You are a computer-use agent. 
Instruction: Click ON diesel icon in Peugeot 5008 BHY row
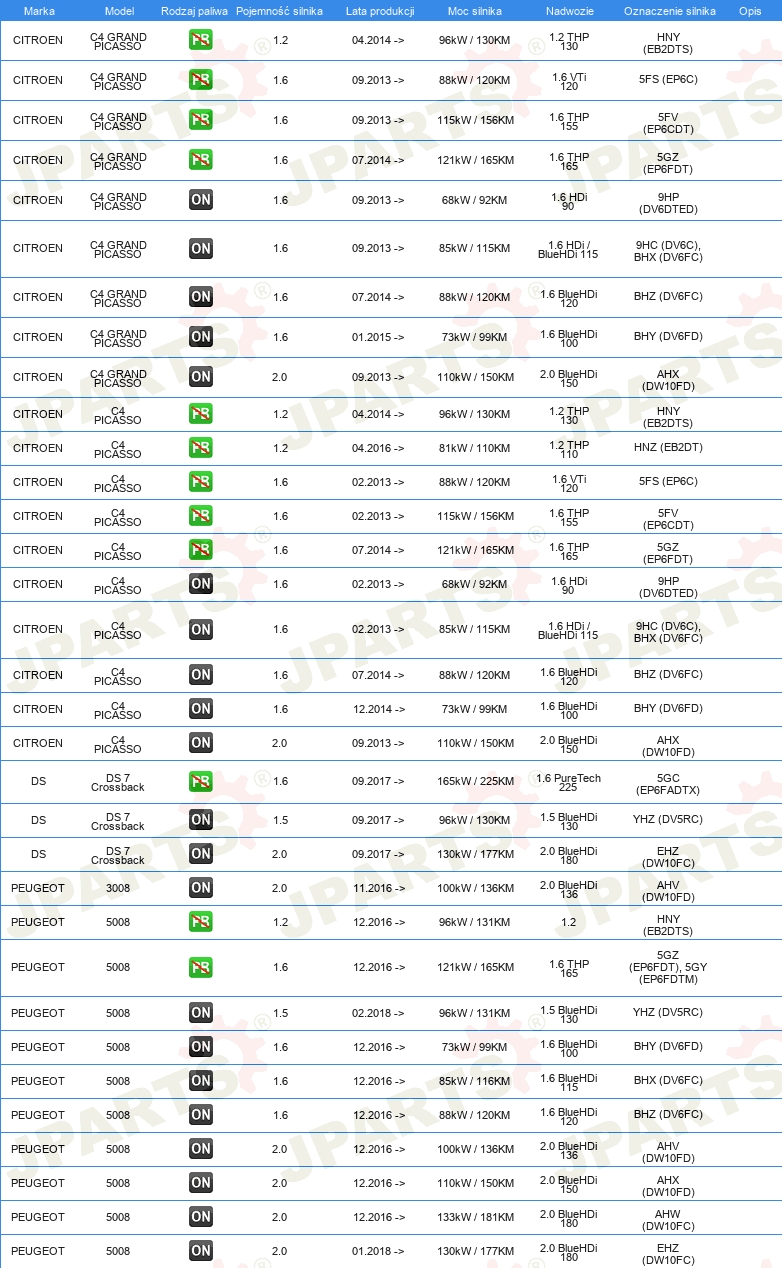click(x=201, y=1047)
